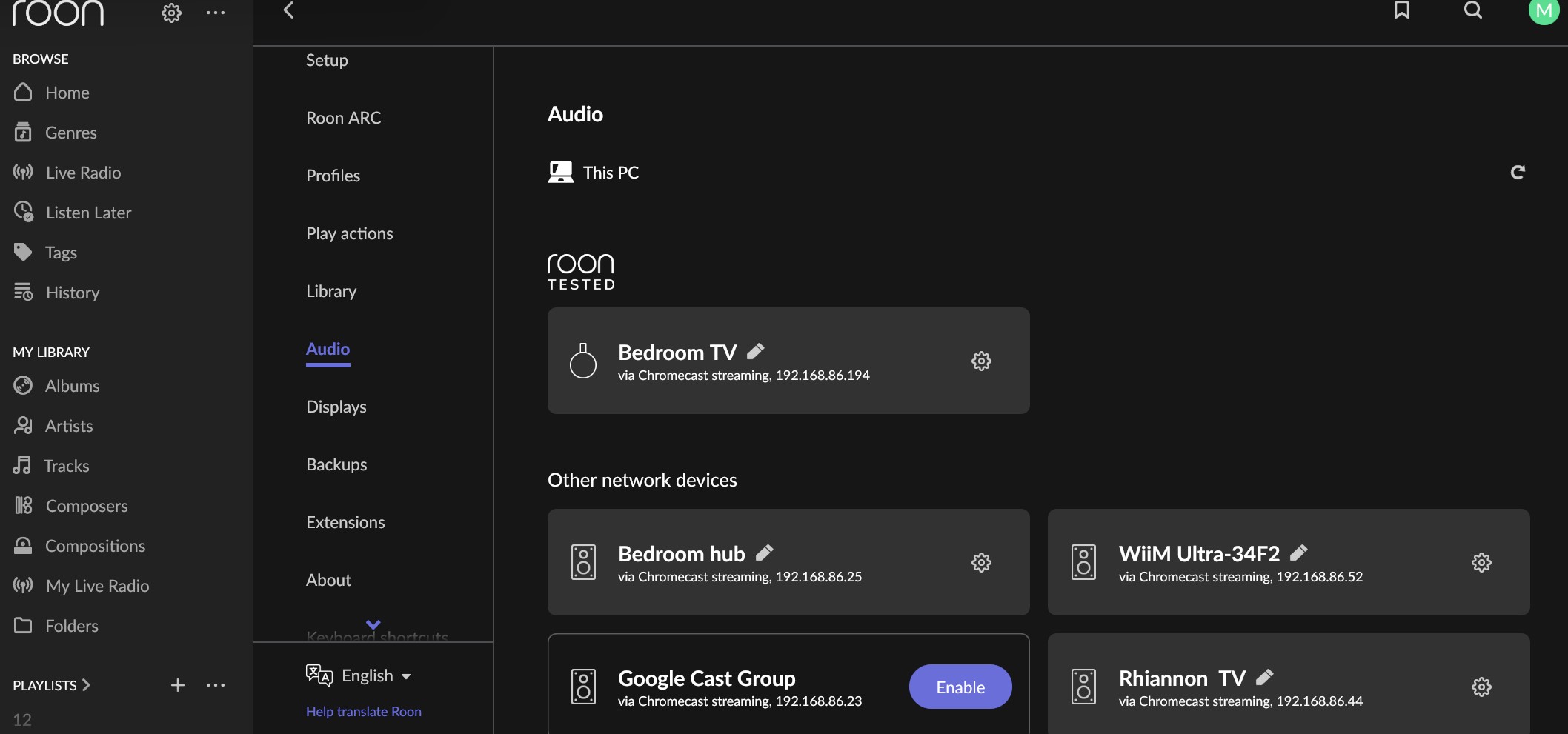Open Bedroom hub device settings gear

981,562
